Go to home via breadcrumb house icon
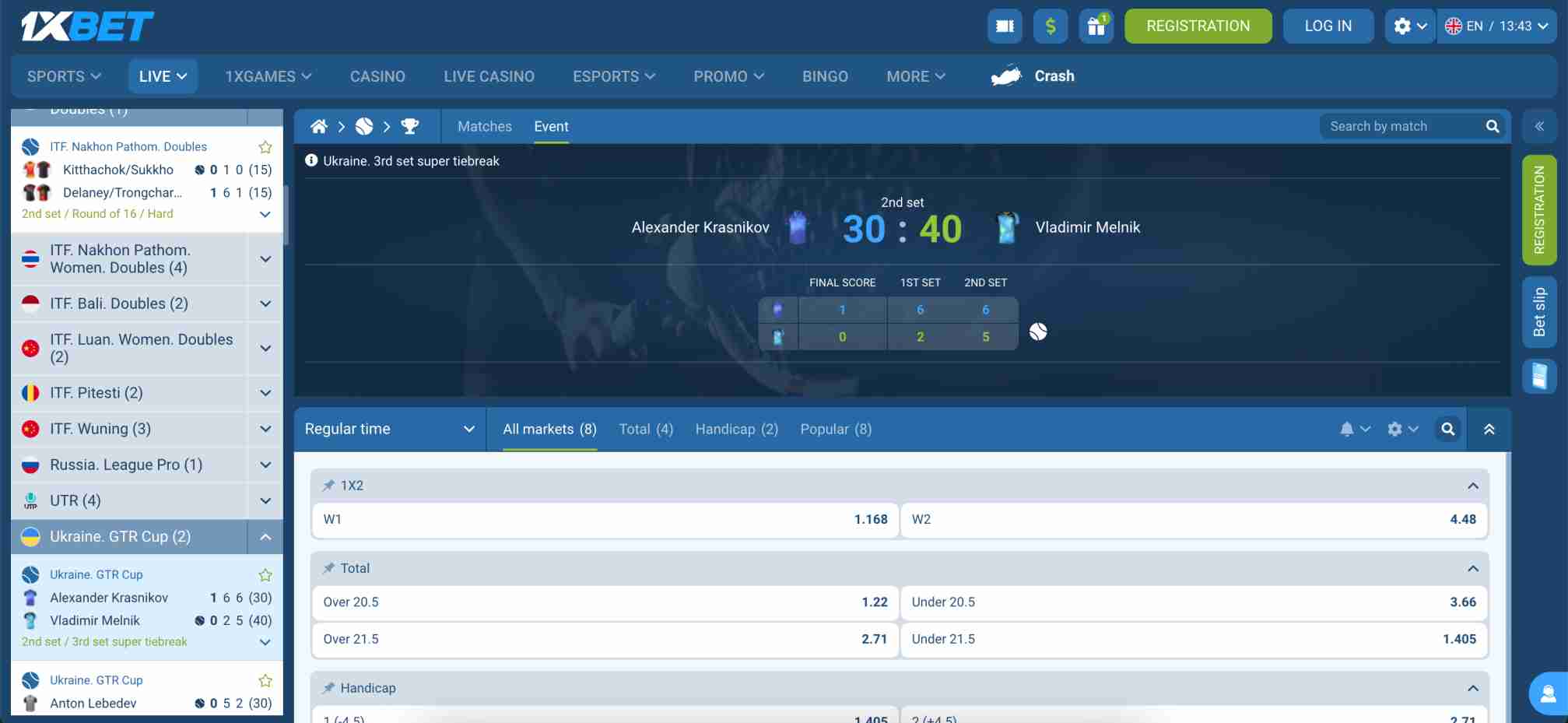This screenshot has width=1568, height=723. point(318,126)
